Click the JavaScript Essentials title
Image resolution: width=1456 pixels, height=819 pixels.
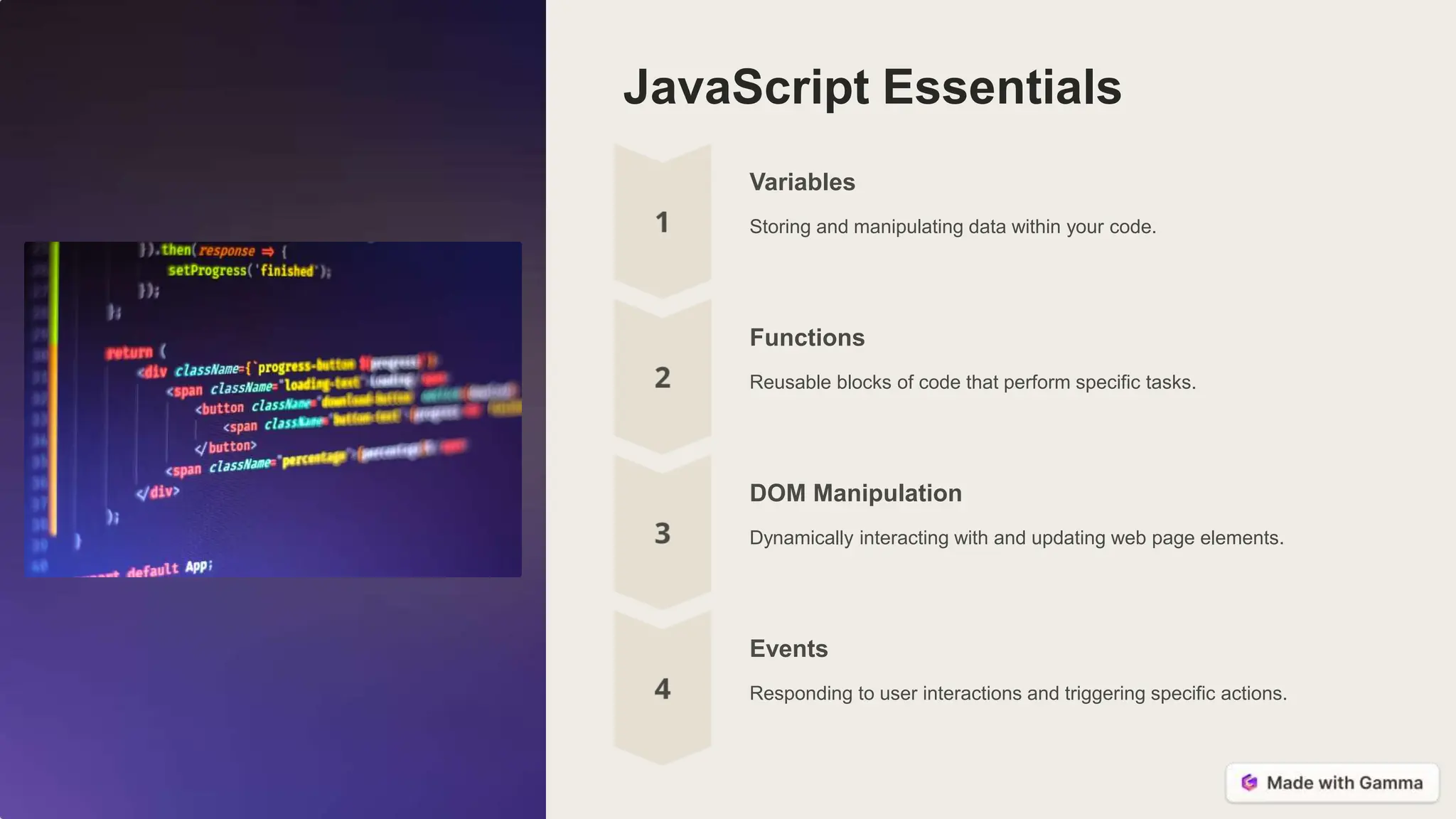(x=872, y=87)
